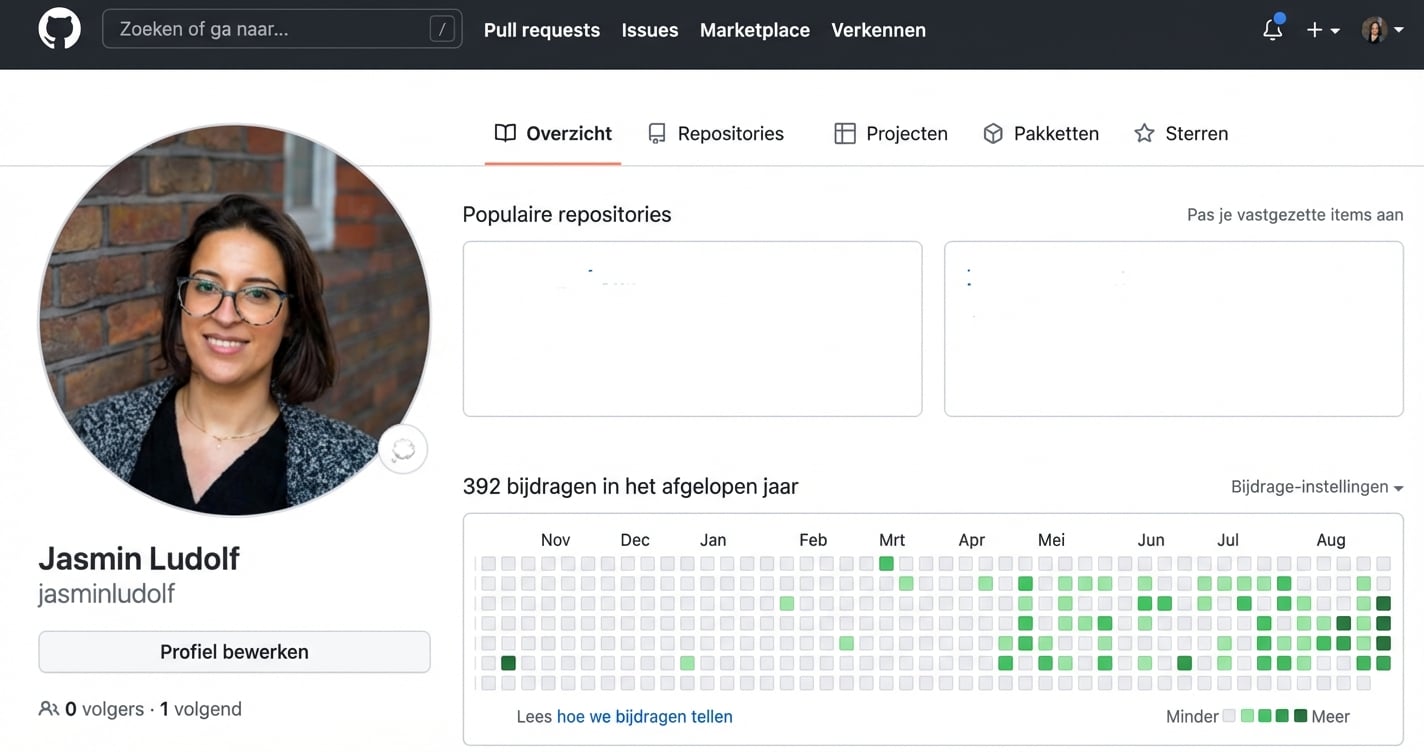
Task: Click 'Pas je vastgezette items aan'
Action: [1294, 214]
